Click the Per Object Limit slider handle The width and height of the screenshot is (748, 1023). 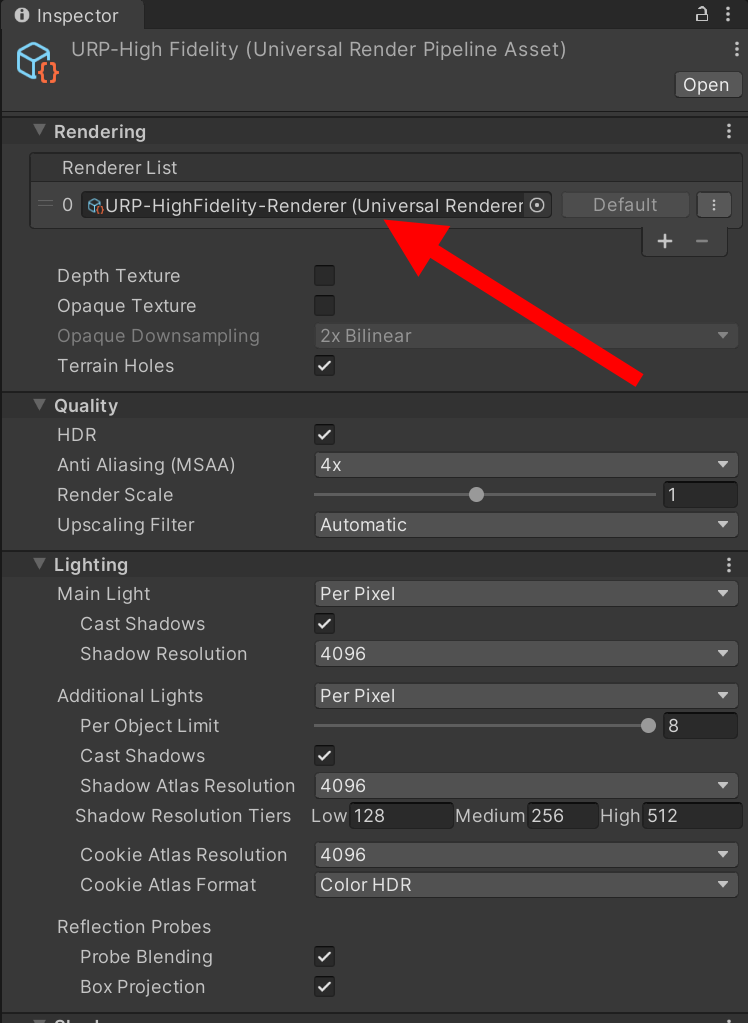pos(648,725)
